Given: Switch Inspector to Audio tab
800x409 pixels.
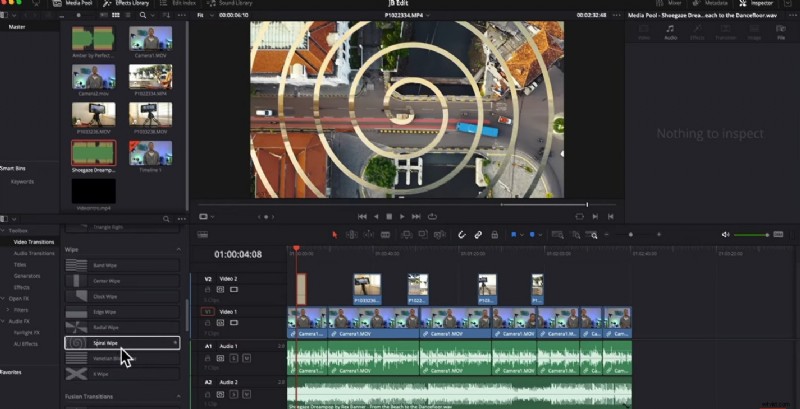Looking at the screenshot, I should pyautogui.click(x=670, y=32).
